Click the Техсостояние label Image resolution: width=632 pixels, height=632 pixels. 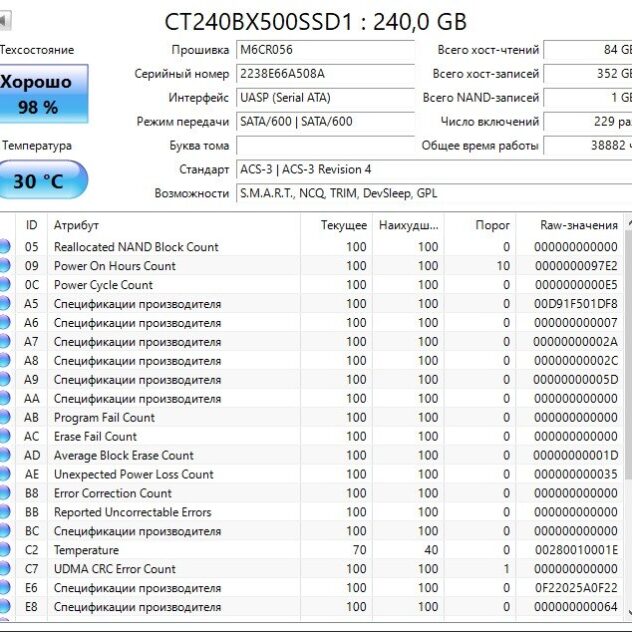click(x=37, y=50)
